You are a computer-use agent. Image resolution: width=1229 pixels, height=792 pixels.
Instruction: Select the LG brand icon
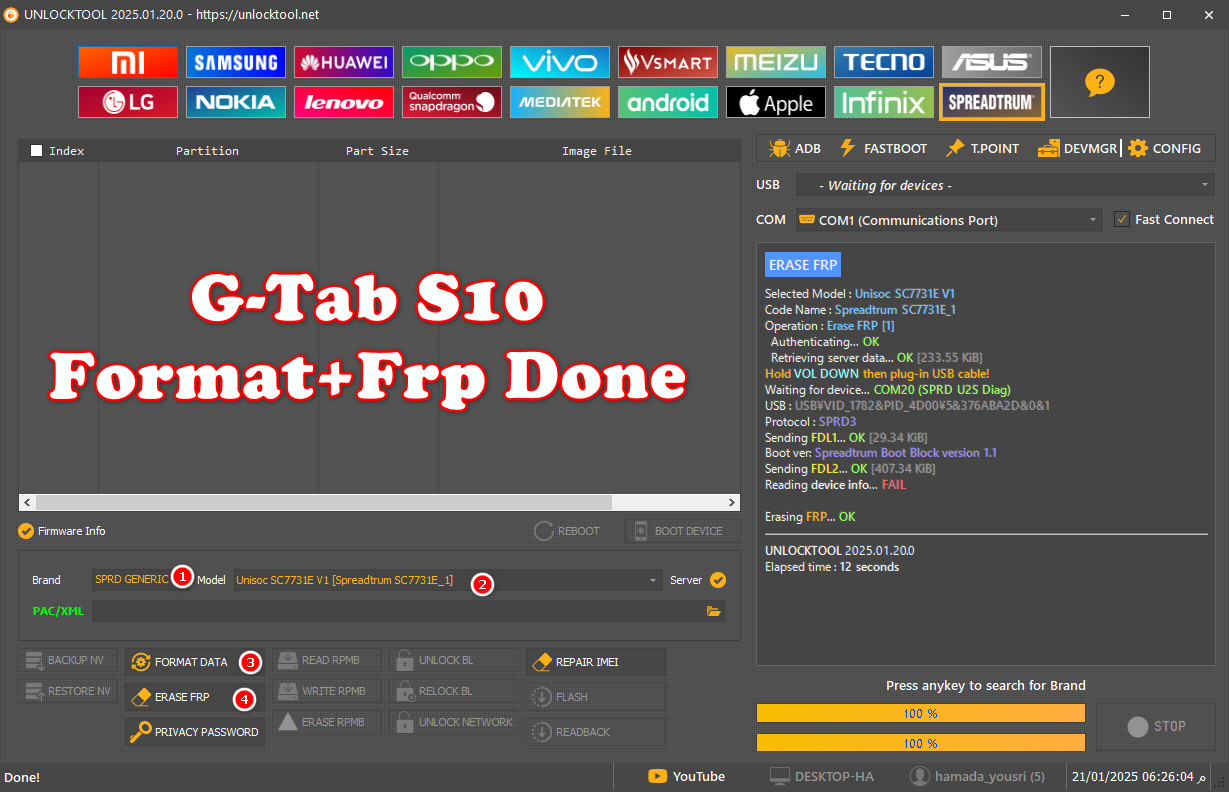[x=128, y=102]
